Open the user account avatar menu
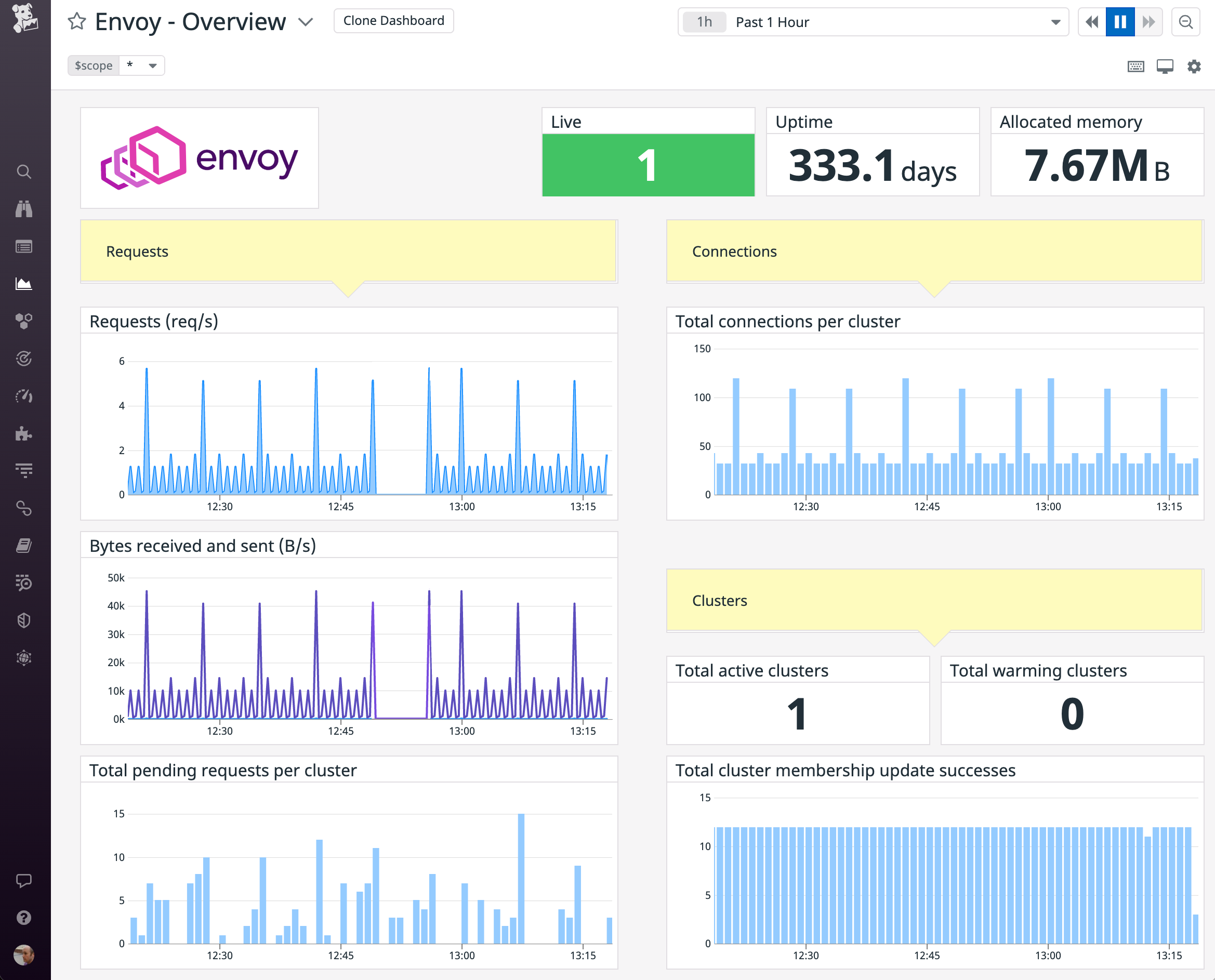 coord(24,955)
